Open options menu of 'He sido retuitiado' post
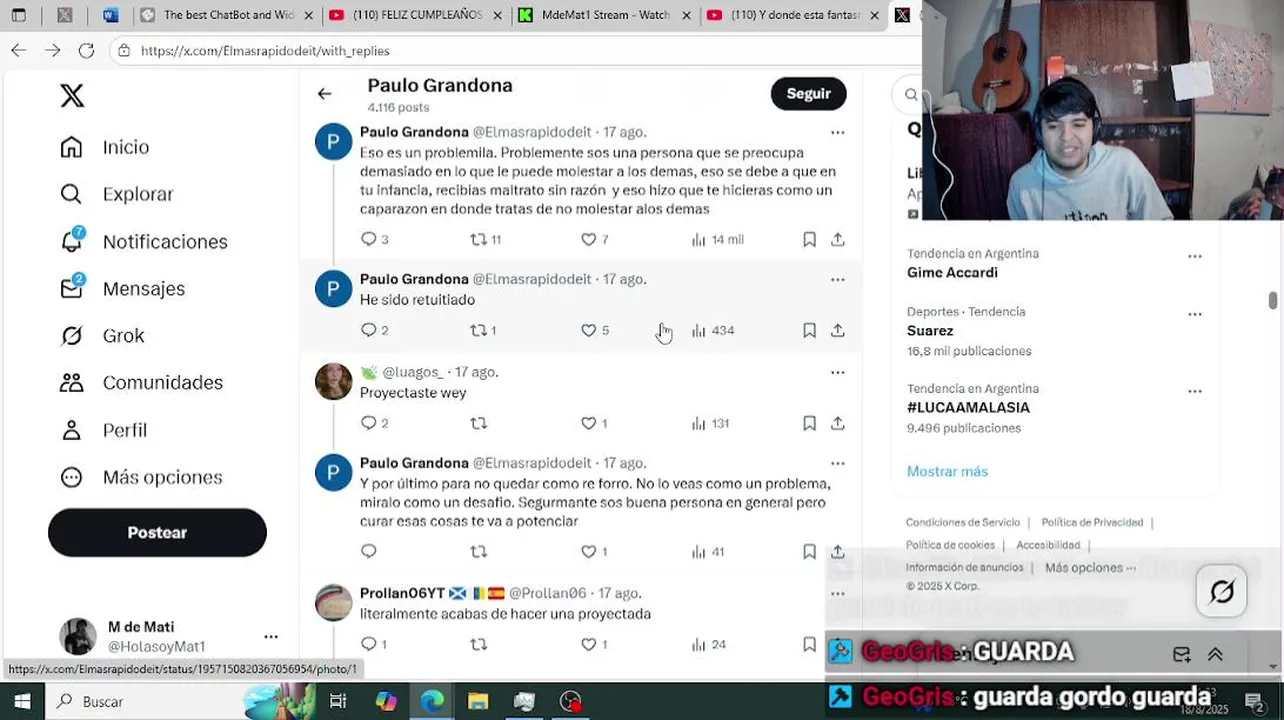The height and width of the screenshot is (720, 1284). (x=837, y=279)
